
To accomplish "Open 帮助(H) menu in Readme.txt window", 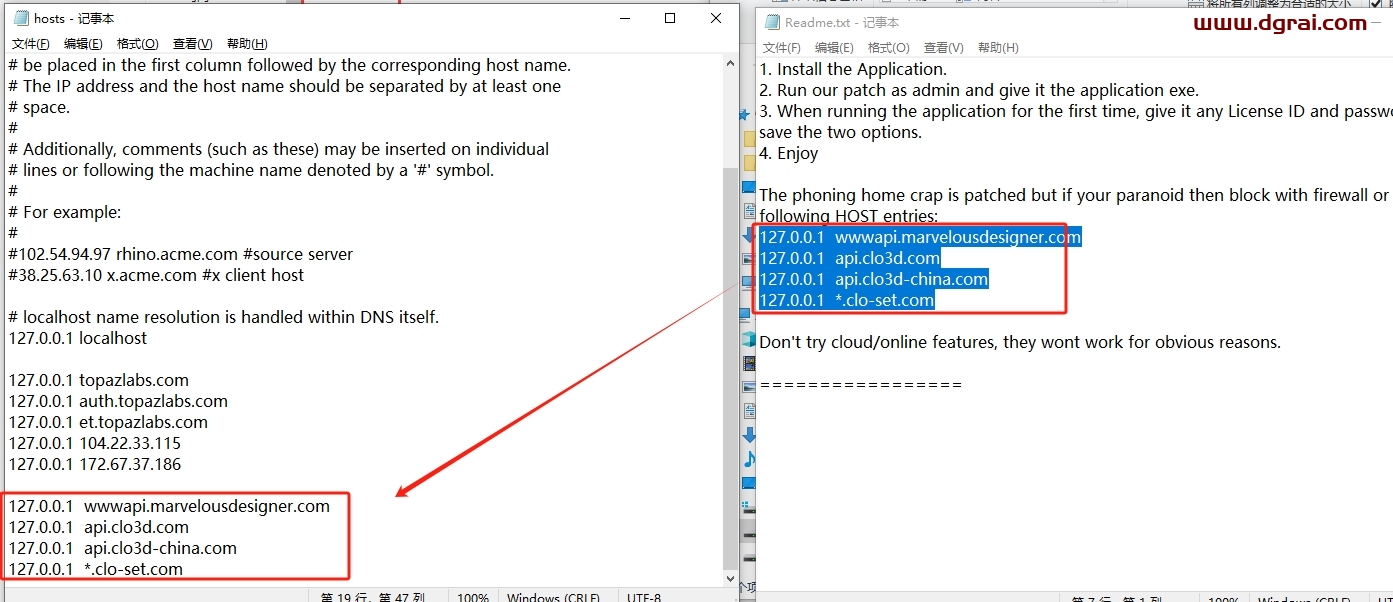I will click(x=998, y=47).
